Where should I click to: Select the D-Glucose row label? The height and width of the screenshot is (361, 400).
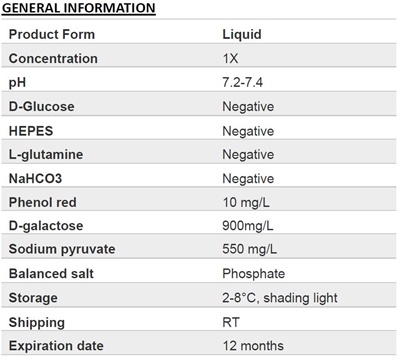(x=42, y=106)
